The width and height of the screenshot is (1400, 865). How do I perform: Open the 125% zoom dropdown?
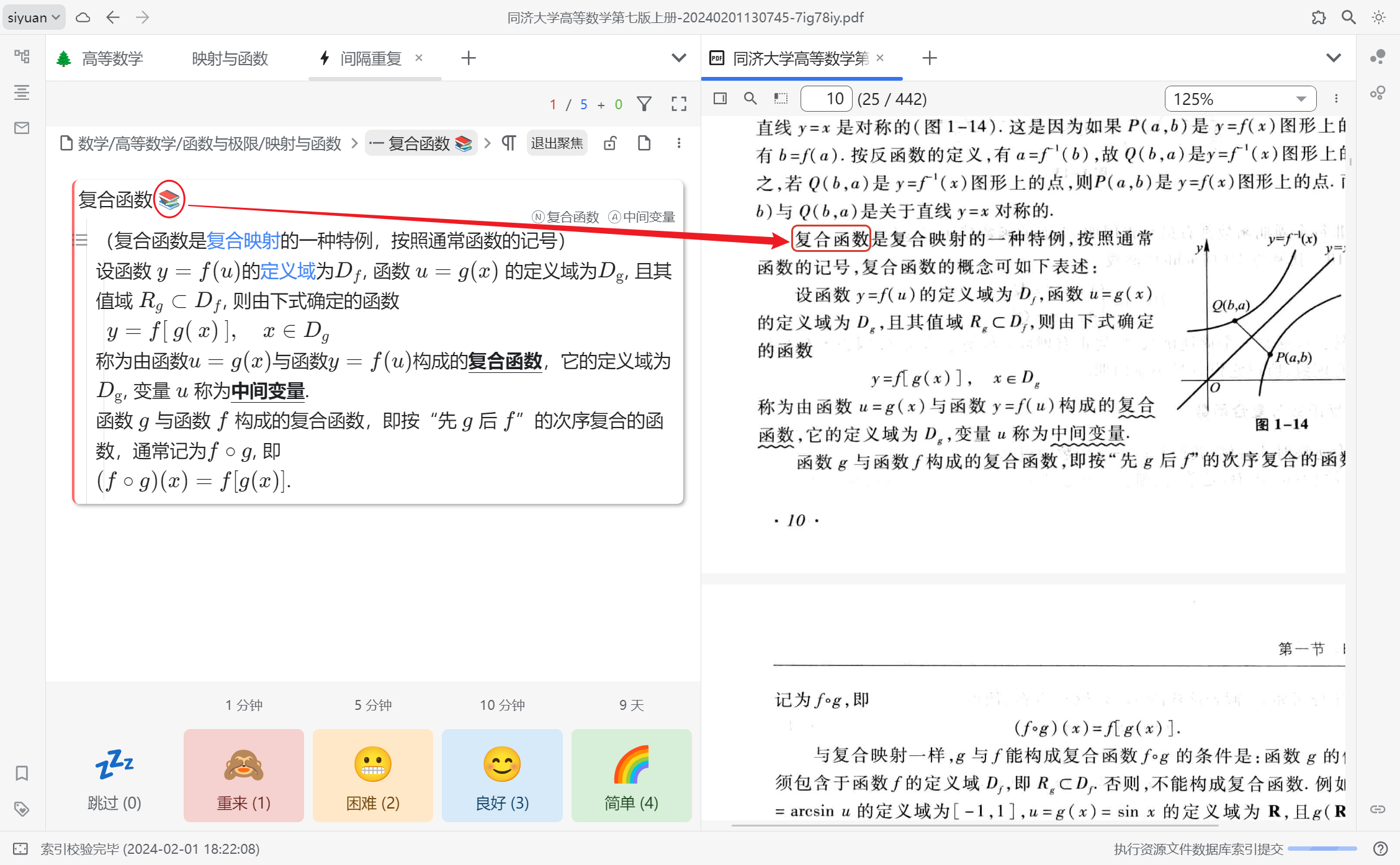point(1240,99)
